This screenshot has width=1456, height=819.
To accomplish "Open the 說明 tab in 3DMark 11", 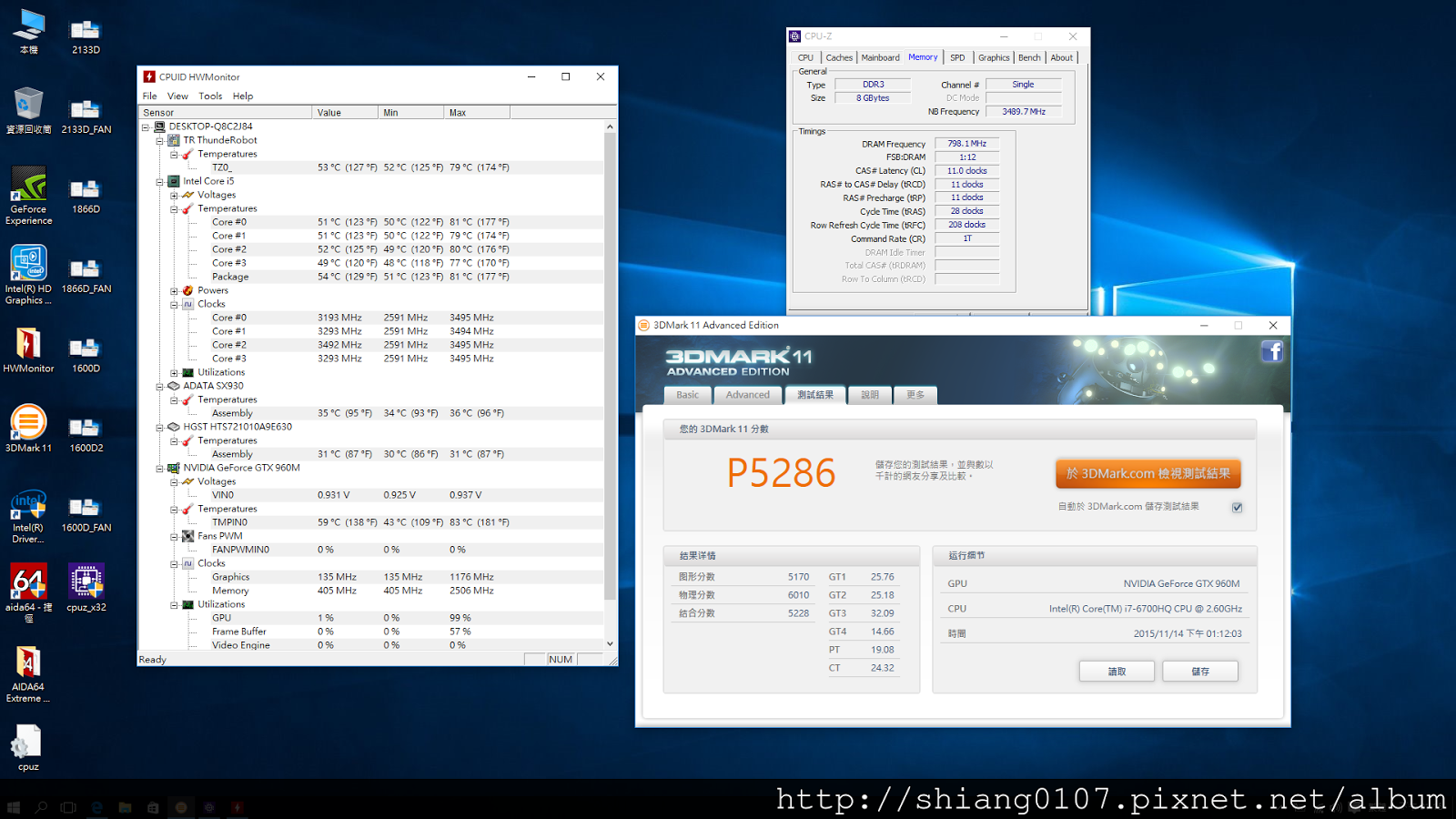I will 870,395.
